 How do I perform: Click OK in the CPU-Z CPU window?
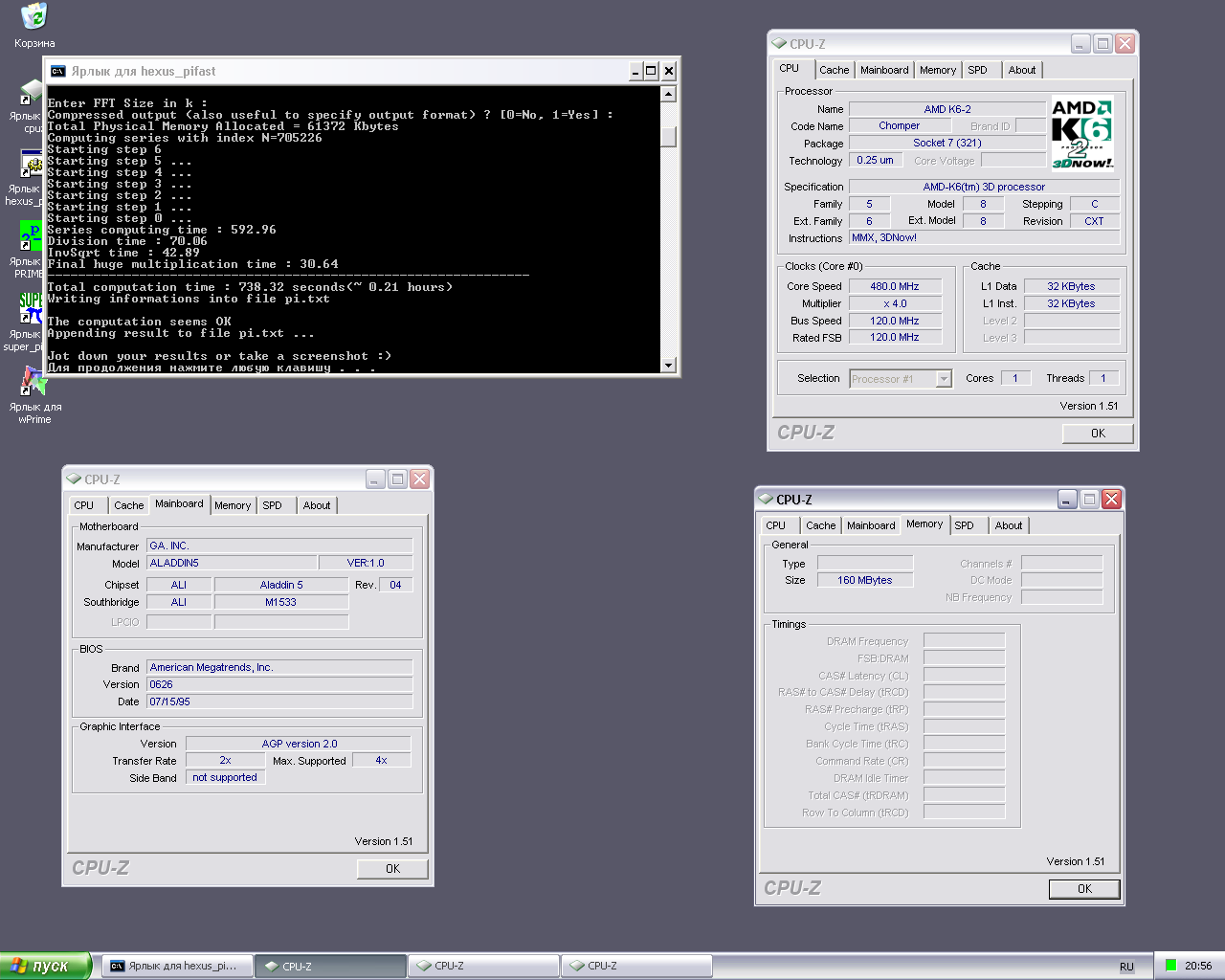[1098, 434]
